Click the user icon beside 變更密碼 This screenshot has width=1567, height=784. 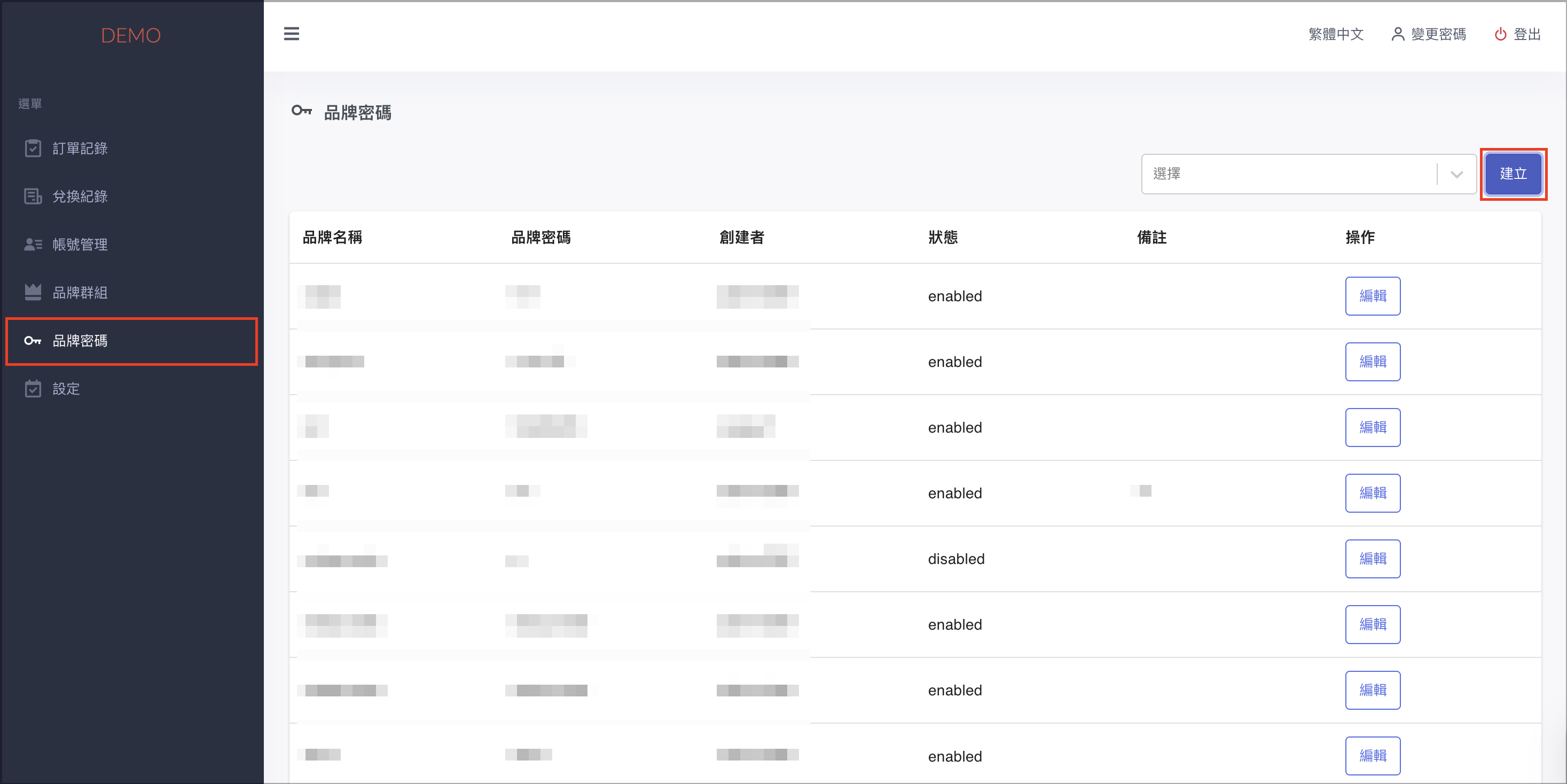[x=1398, y=34]
